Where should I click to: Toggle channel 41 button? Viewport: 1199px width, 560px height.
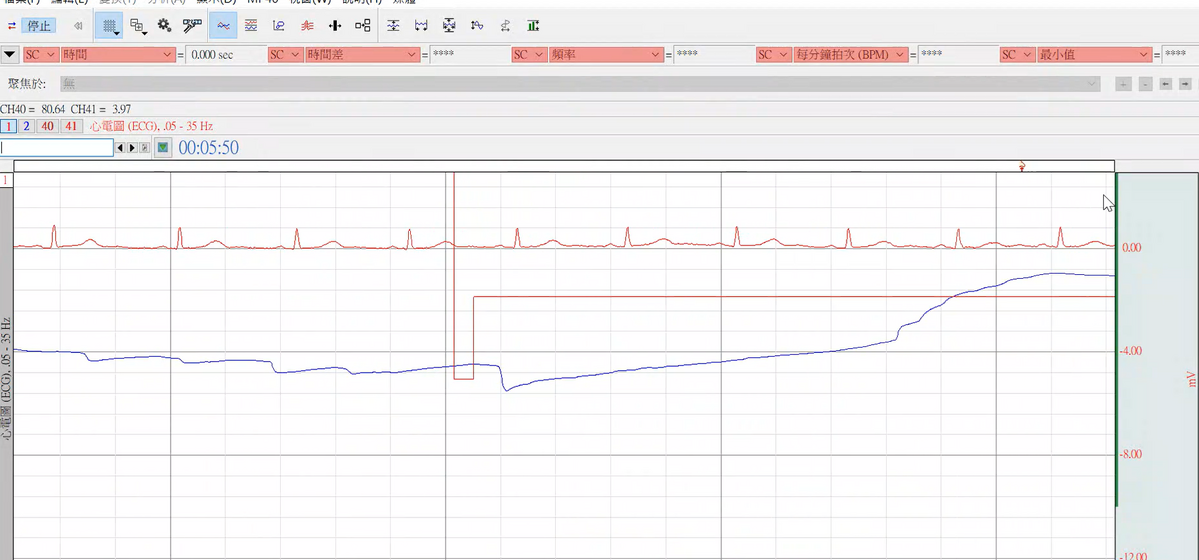71,126
